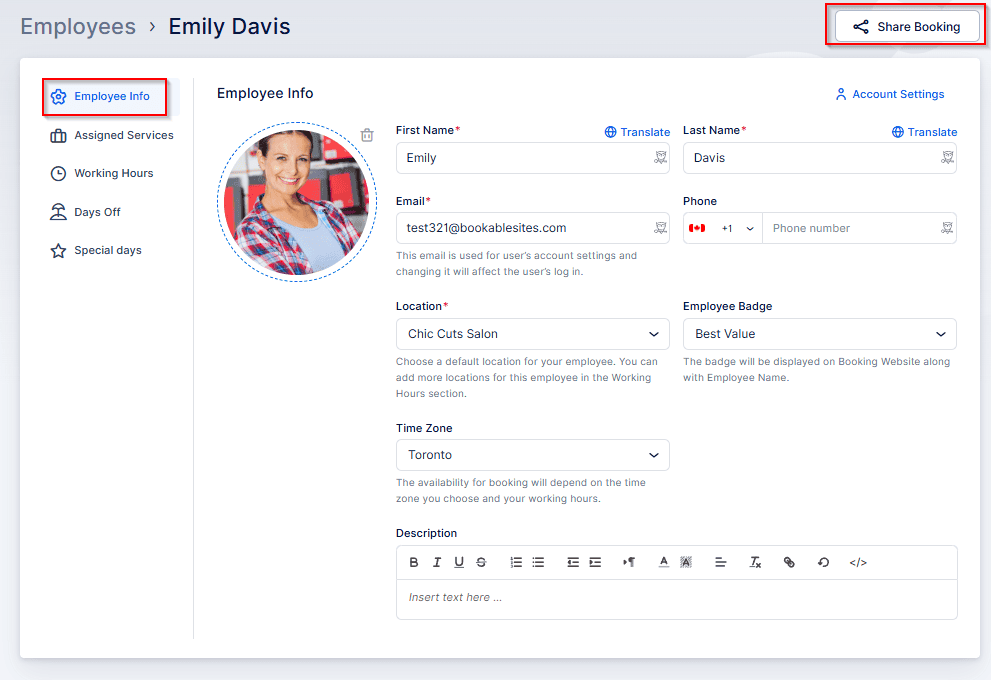This screenshot has height=680, width=991.
Task: Open Special days section
Action: tap(95, 251)
